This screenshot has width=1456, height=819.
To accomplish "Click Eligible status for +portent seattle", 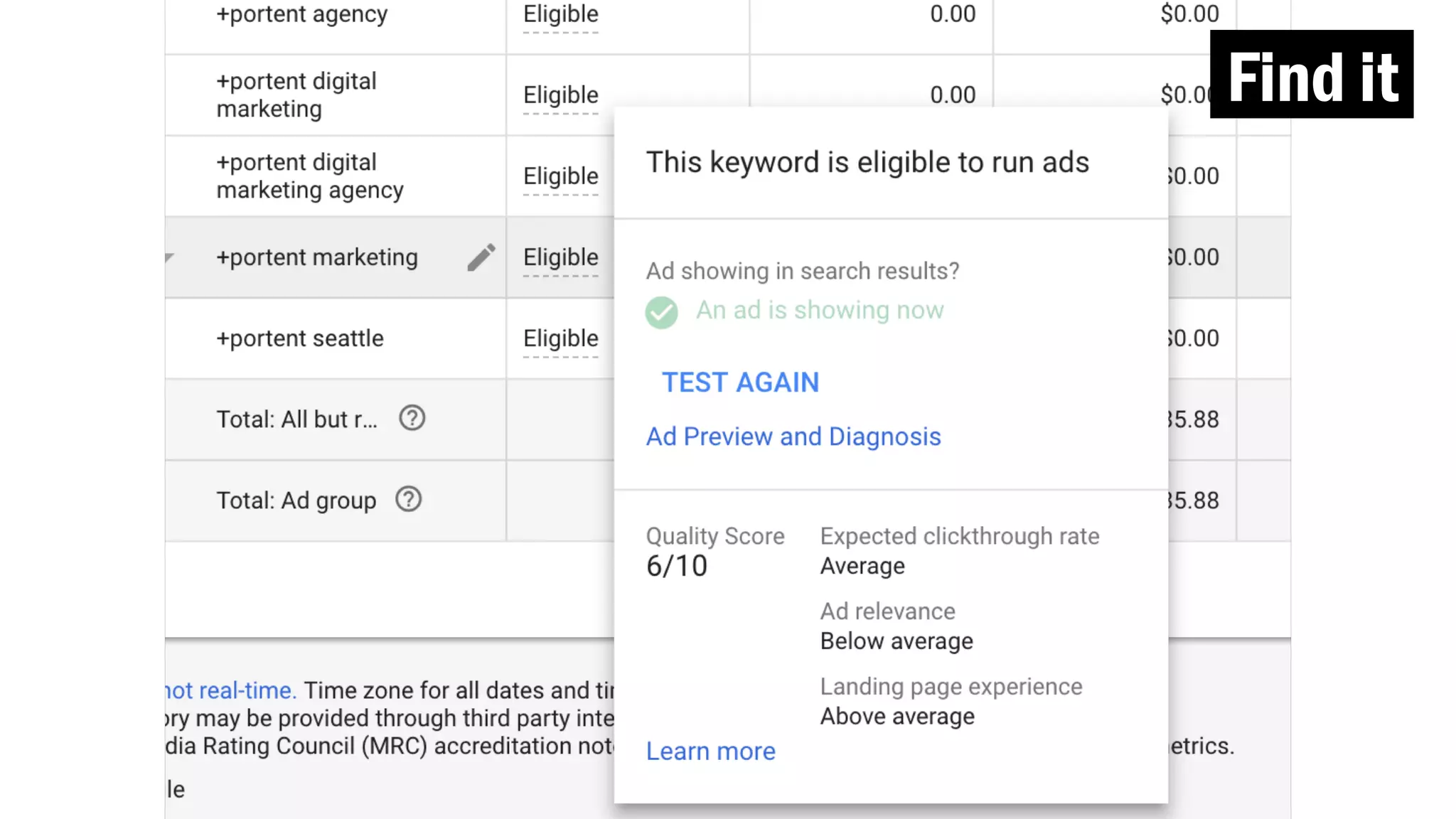I will (560, 338).
